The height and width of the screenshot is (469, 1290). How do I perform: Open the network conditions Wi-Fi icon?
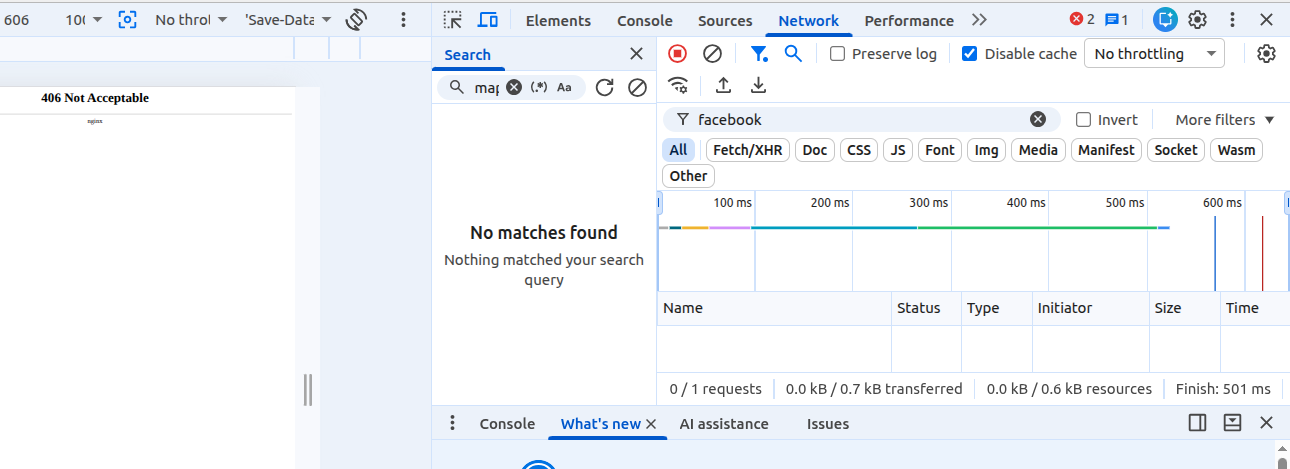point(678,85)
